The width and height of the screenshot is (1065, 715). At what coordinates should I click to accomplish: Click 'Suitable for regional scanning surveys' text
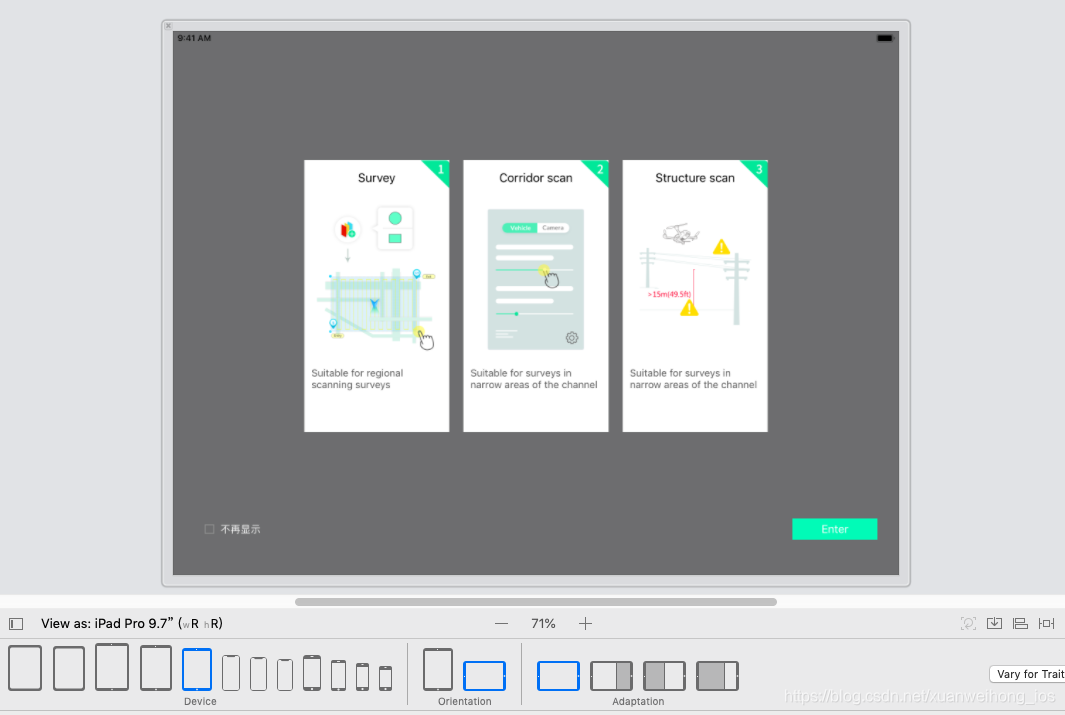click(357, 379)
